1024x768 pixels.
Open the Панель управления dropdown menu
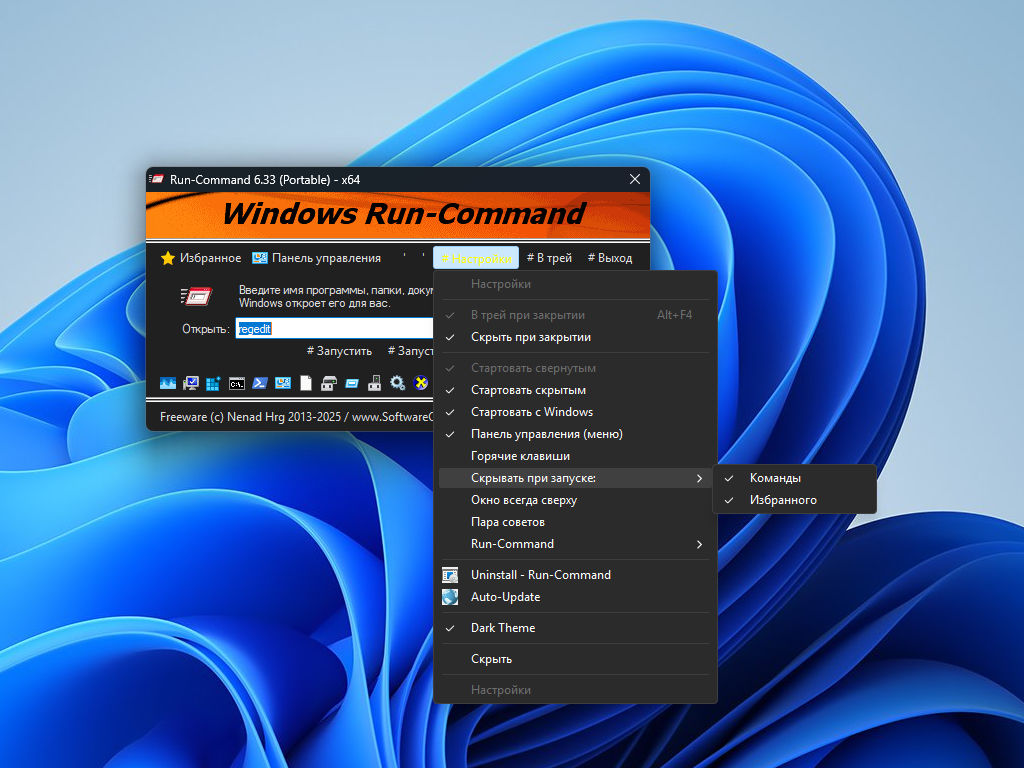(x=317, y=258)
